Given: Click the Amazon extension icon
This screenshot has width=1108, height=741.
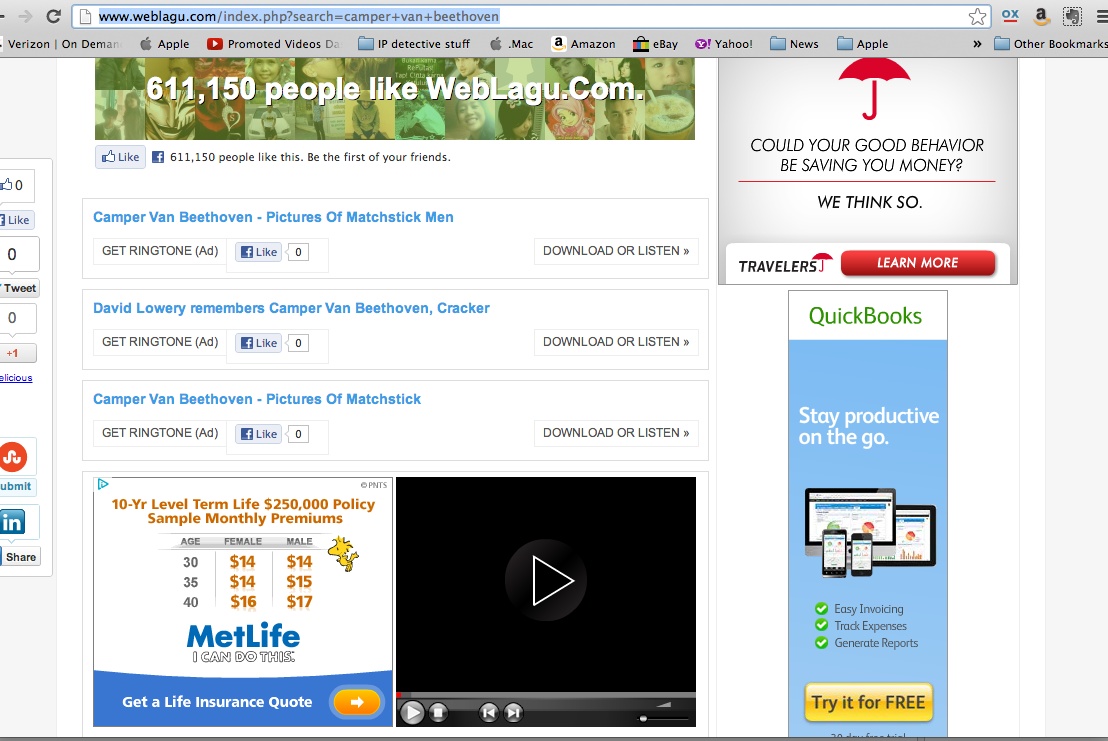Looking at the screenshot, I should (1041, 17).
